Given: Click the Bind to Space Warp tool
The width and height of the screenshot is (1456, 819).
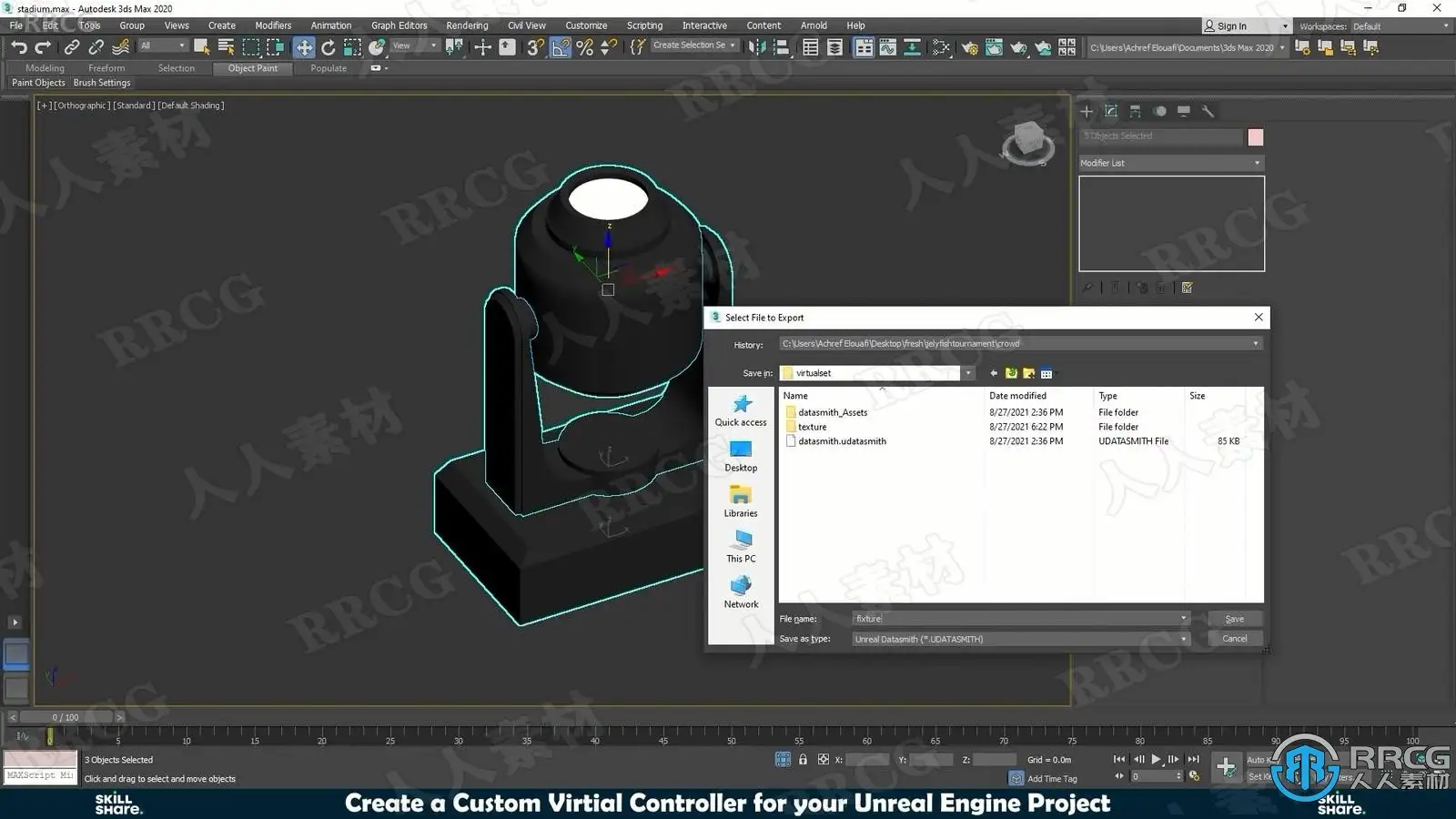Looking at the screenshot, I should coord(120,47).
